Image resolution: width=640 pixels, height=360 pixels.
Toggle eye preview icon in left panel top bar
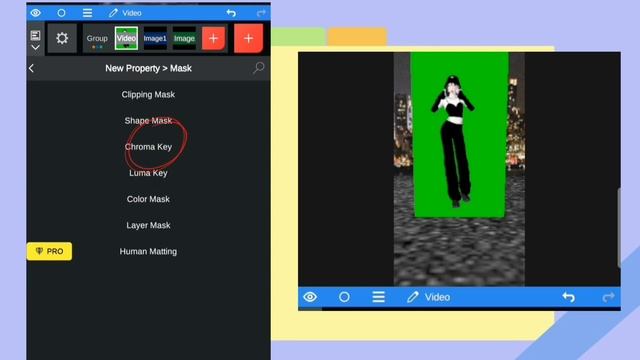tap(36, 13)
